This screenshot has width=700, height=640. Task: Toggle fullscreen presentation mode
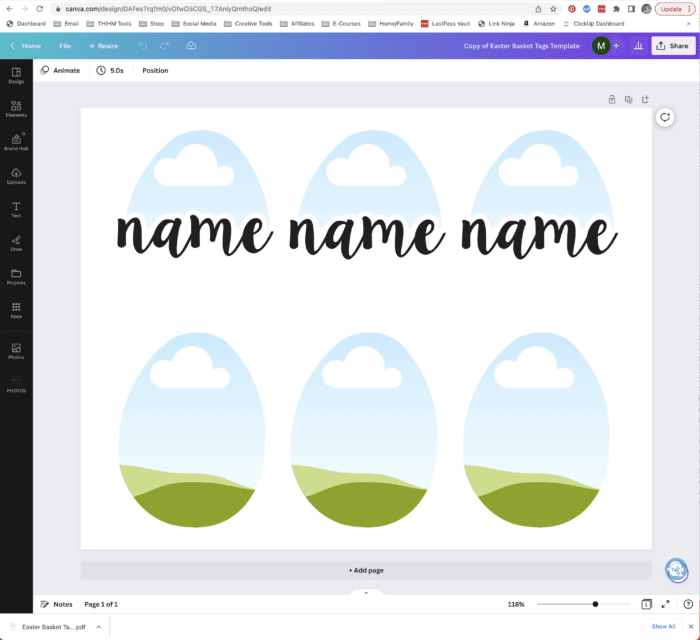pyautogui.click(x=666, y=604)
